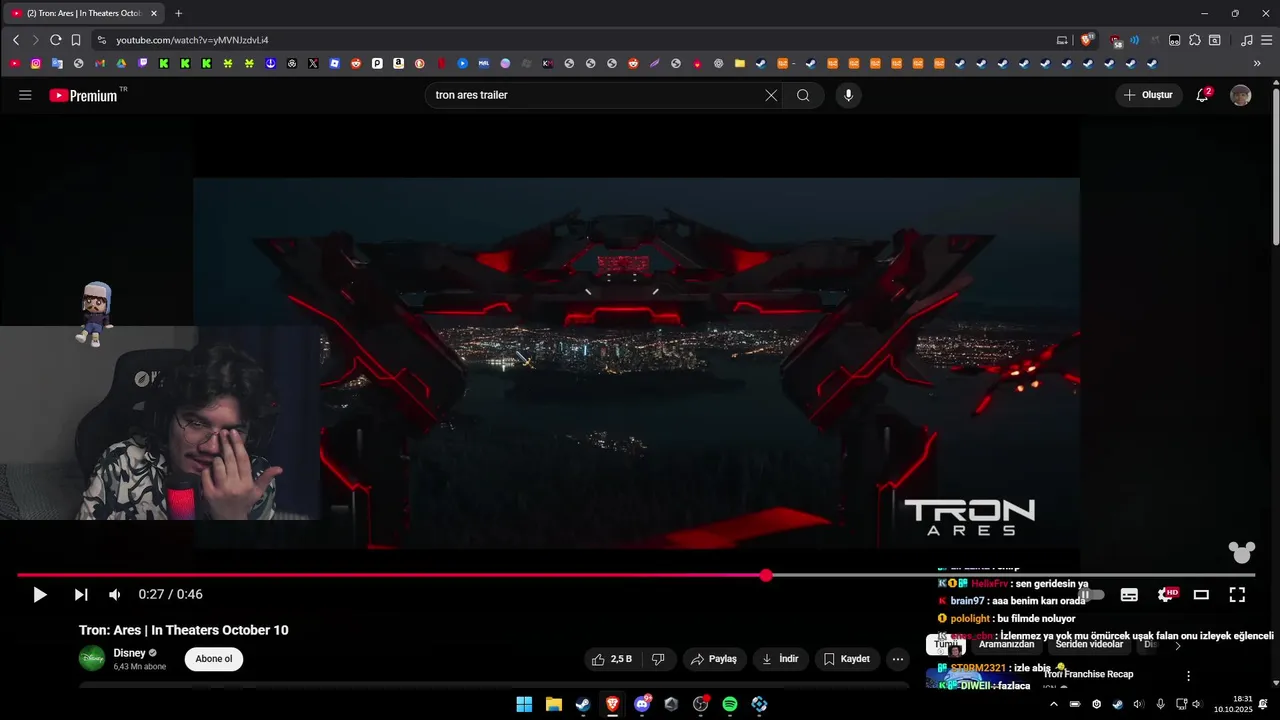This screenshot has width=1280, height=720.
Task: Open a new browser tab
Action: pos(178,13)
